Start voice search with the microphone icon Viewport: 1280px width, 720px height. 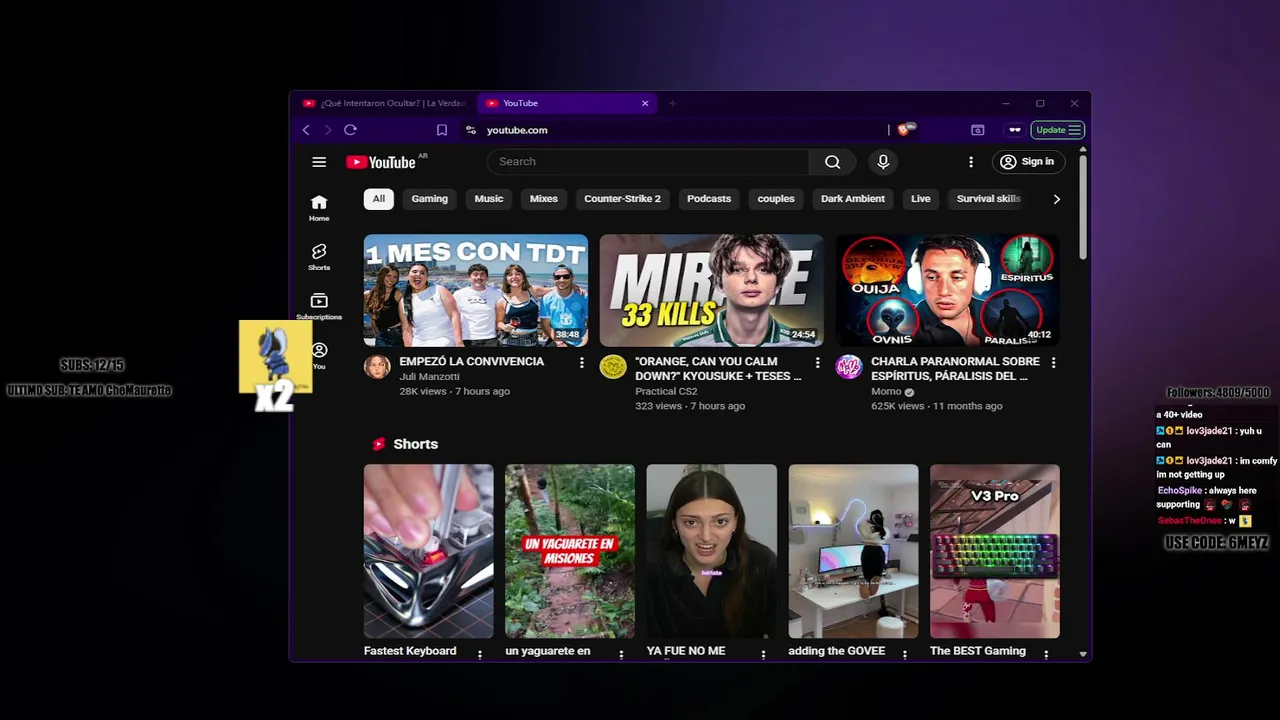(x=883, y=162)
